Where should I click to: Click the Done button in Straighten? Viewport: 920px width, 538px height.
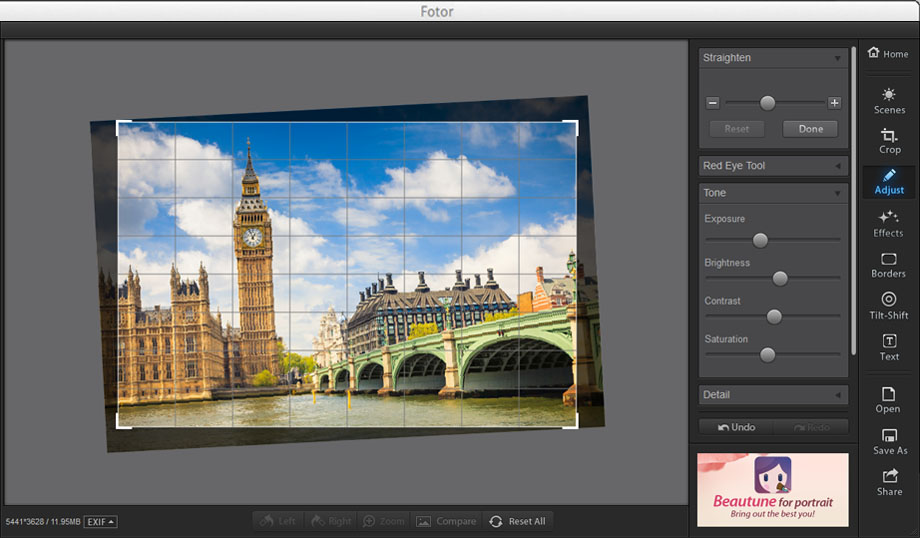tap(810, 129)
